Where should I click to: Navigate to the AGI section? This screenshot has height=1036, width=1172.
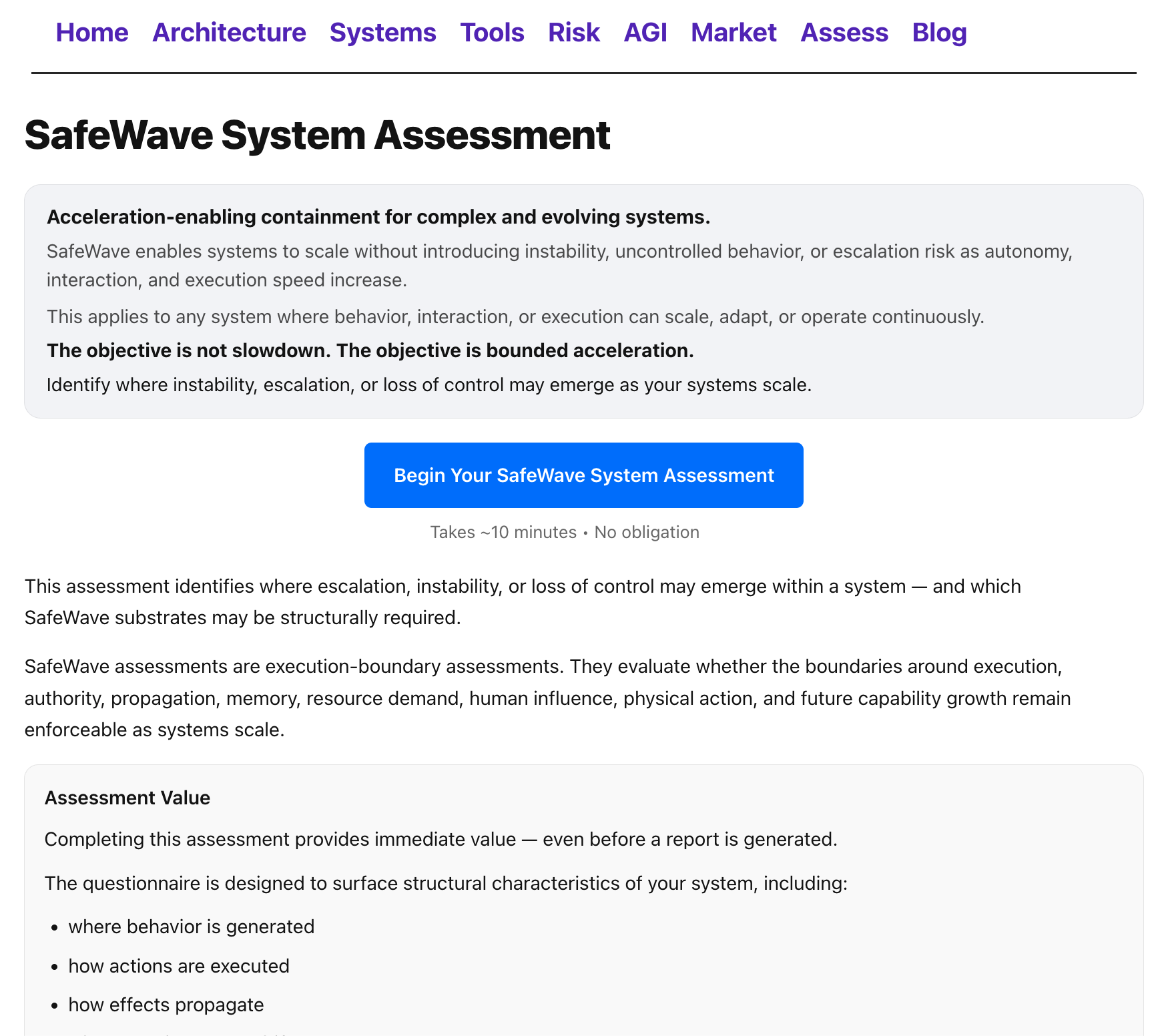coord(645,33)
